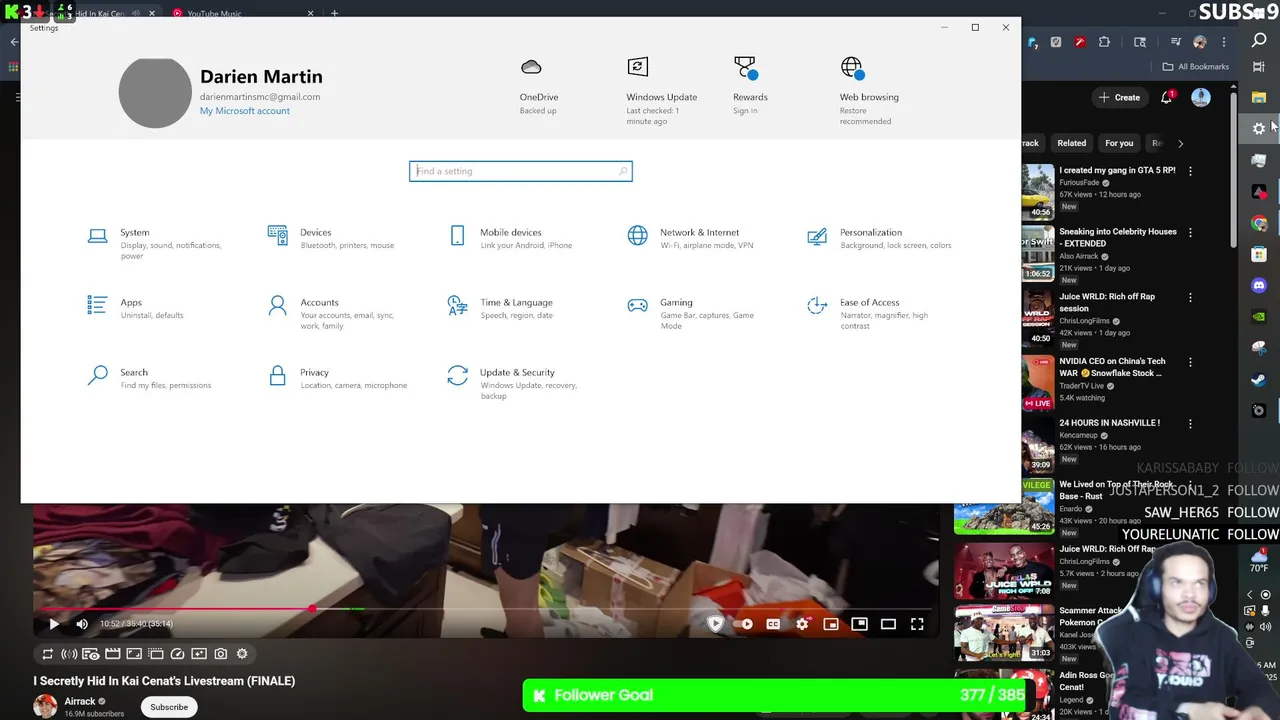Click the My Microsoft account link

pyautogui.click(x=245, y=111)
